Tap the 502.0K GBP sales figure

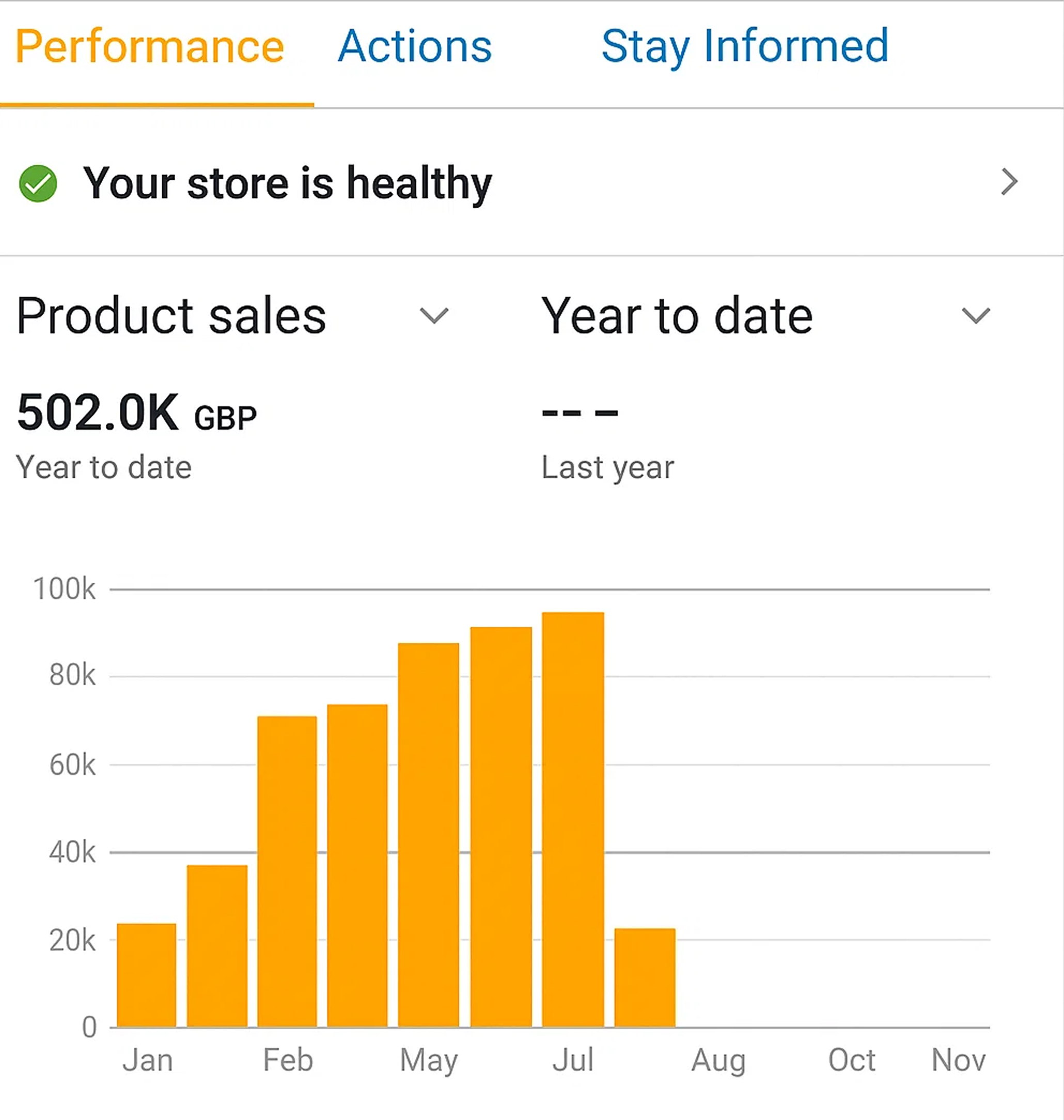(x=137, y=412)
